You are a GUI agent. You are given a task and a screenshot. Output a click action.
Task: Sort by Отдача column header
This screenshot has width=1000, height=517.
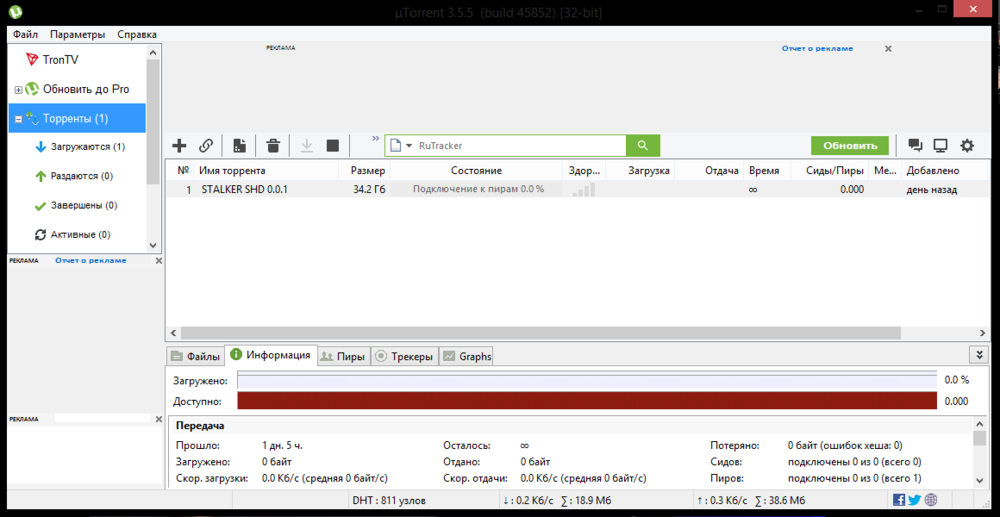pos(722,170)
